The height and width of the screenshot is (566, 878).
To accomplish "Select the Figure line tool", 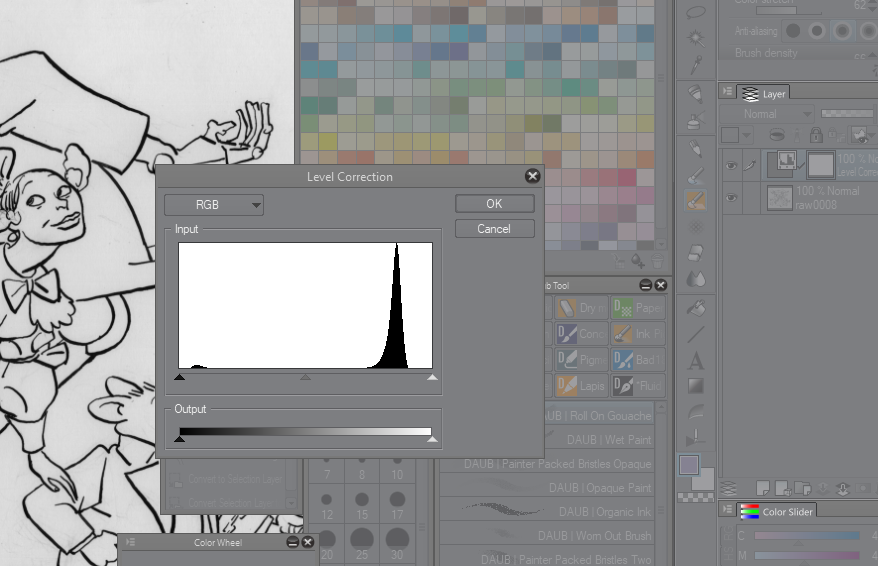I will (696, 334).
